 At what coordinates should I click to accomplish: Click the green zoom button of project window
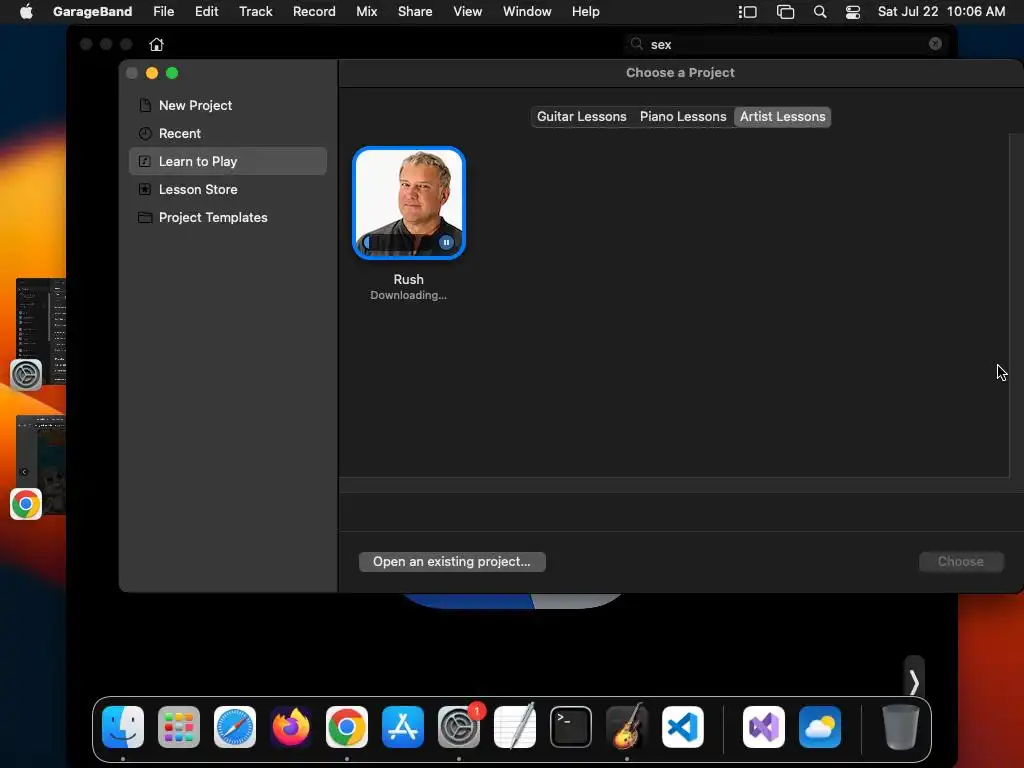point(172,73)
